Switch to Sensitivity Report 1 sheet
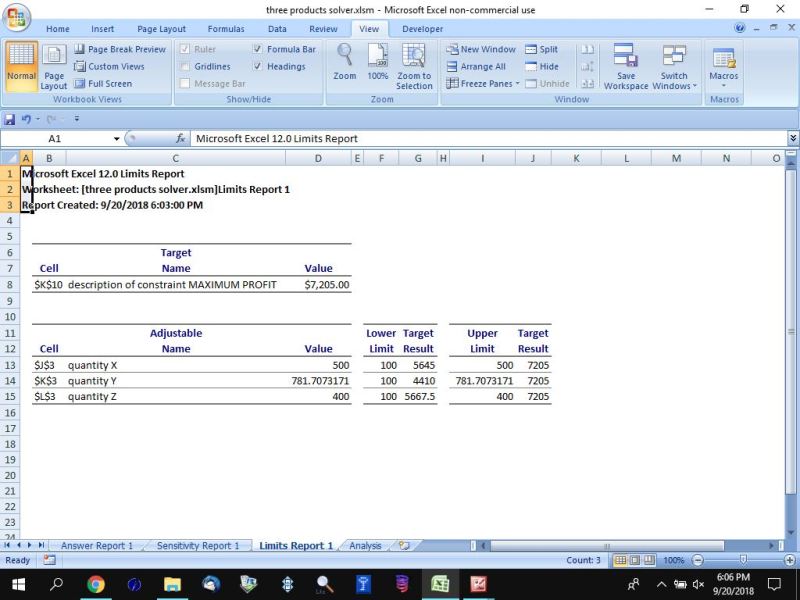This screenshot has height=600, width=800. pos(198,545)
